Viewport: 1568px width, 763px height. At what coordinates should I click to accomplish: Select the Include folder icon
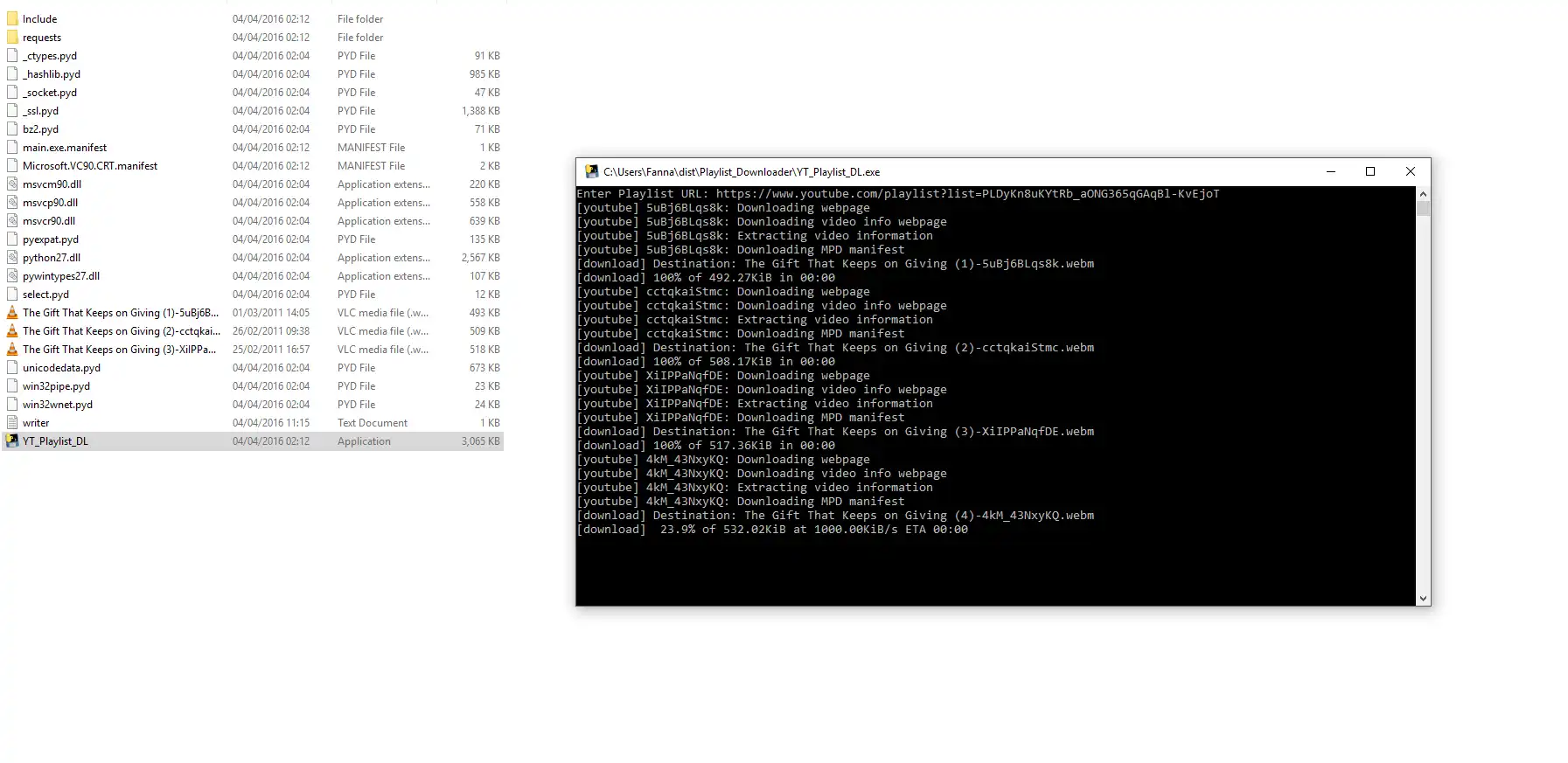click(12, 18)
